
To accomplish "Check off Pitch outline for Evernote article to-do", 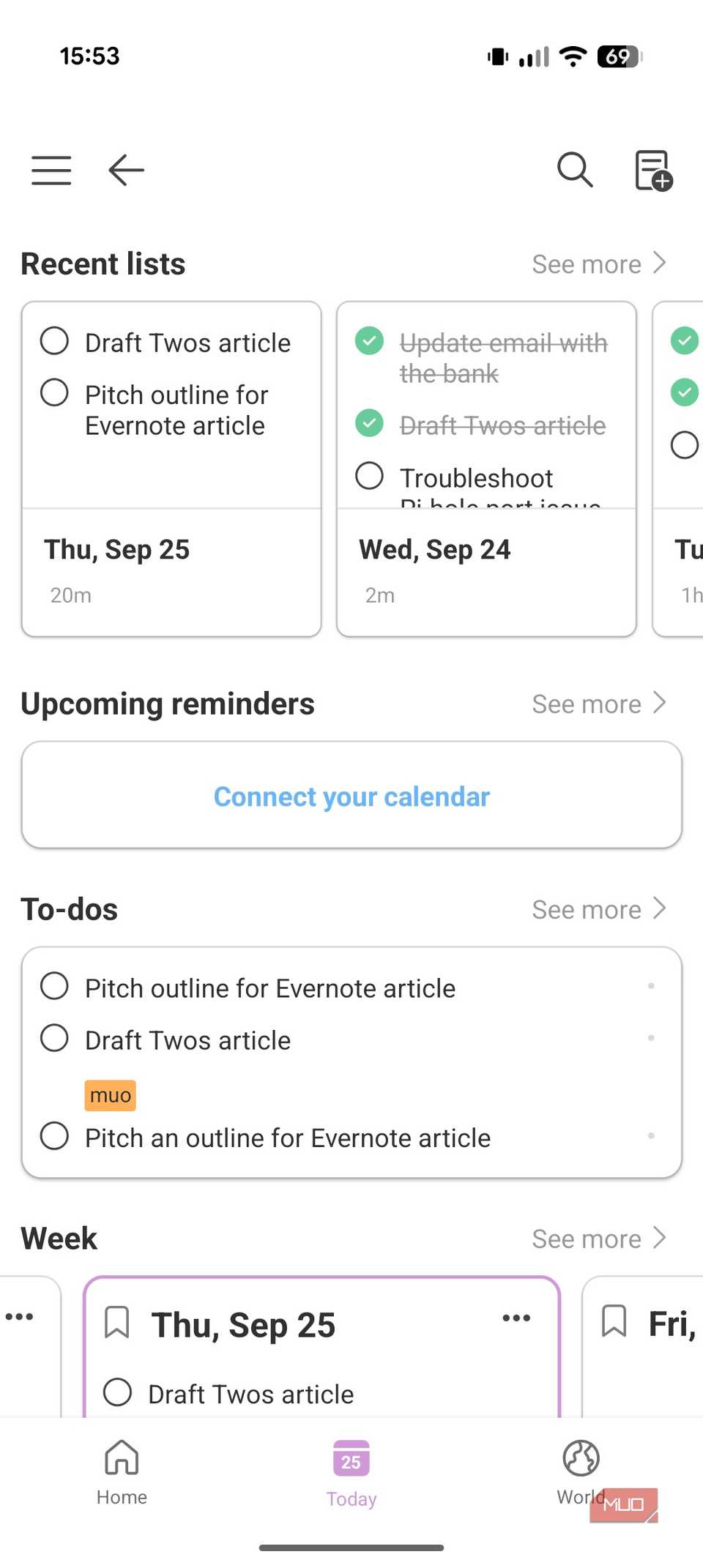I will (x=55, y=986).
